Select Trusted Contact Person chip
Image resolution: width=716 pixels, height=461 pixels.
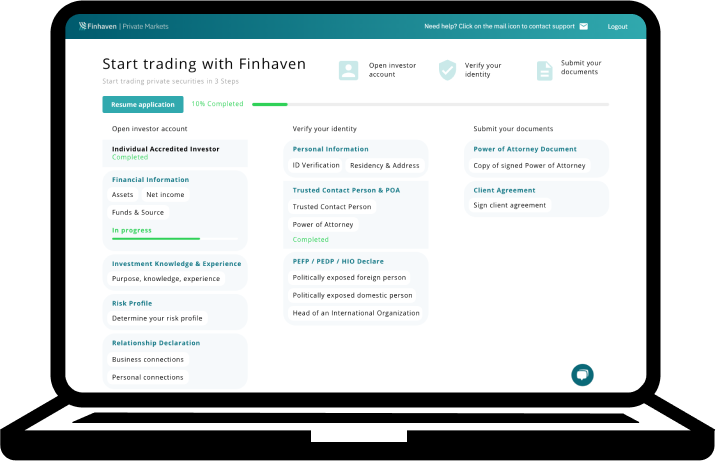coord(332,206)
